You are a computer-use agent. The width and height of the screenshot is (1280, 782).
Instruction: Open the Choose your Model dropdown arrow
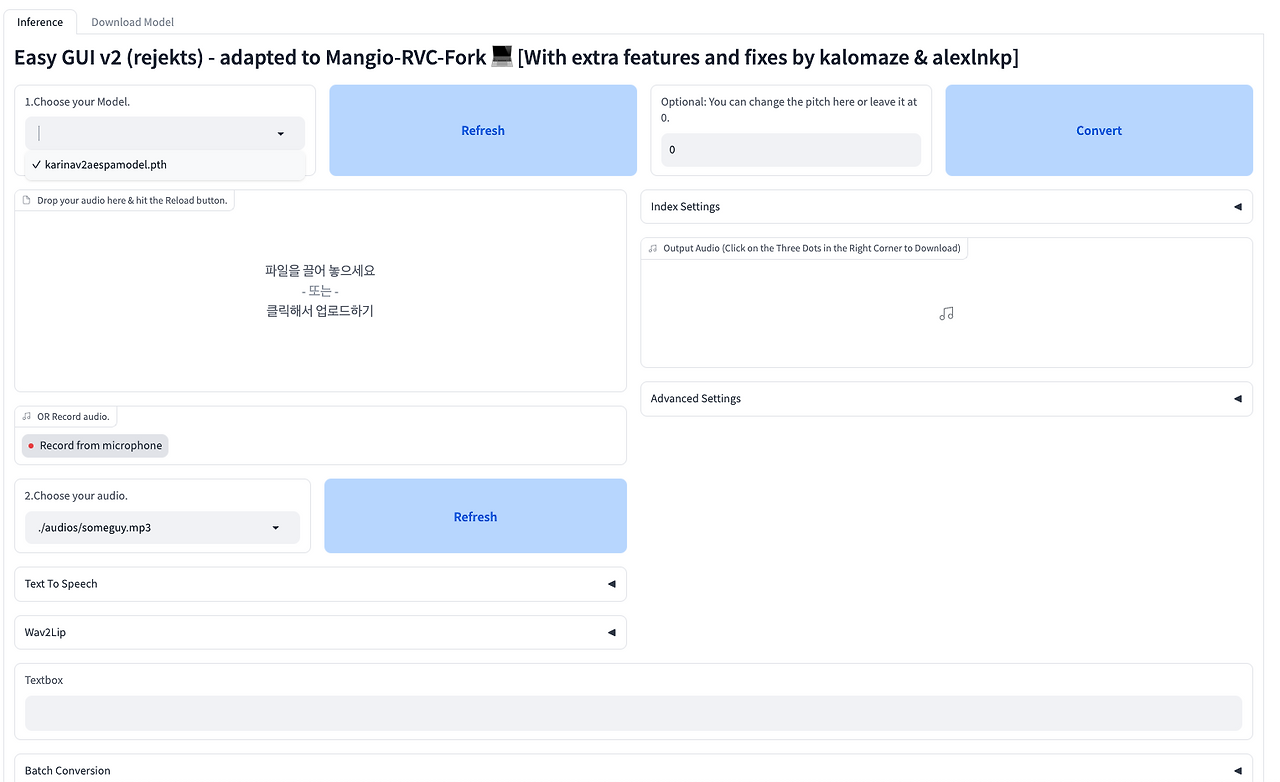pyautogui.click(x=280, y=134)
